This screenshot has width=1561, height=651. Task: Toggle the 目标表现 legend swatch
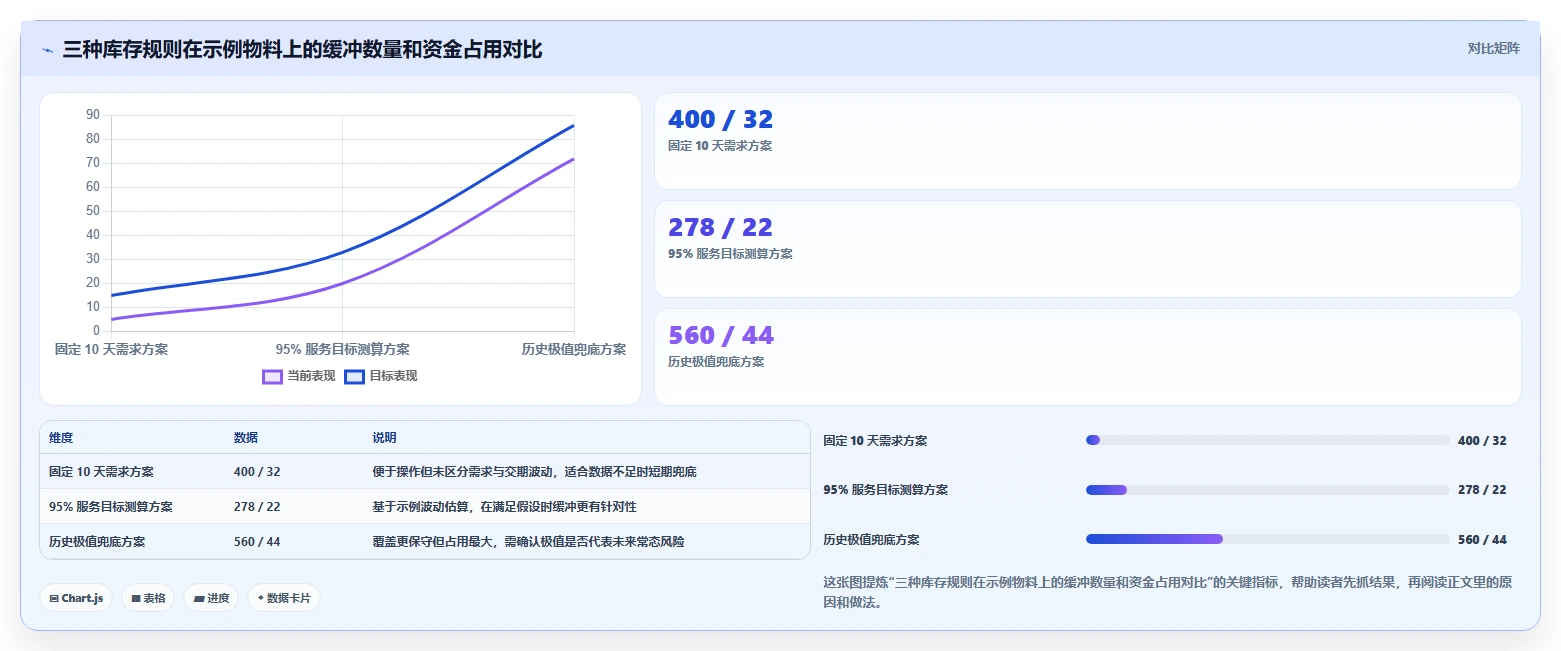[354, 377]
